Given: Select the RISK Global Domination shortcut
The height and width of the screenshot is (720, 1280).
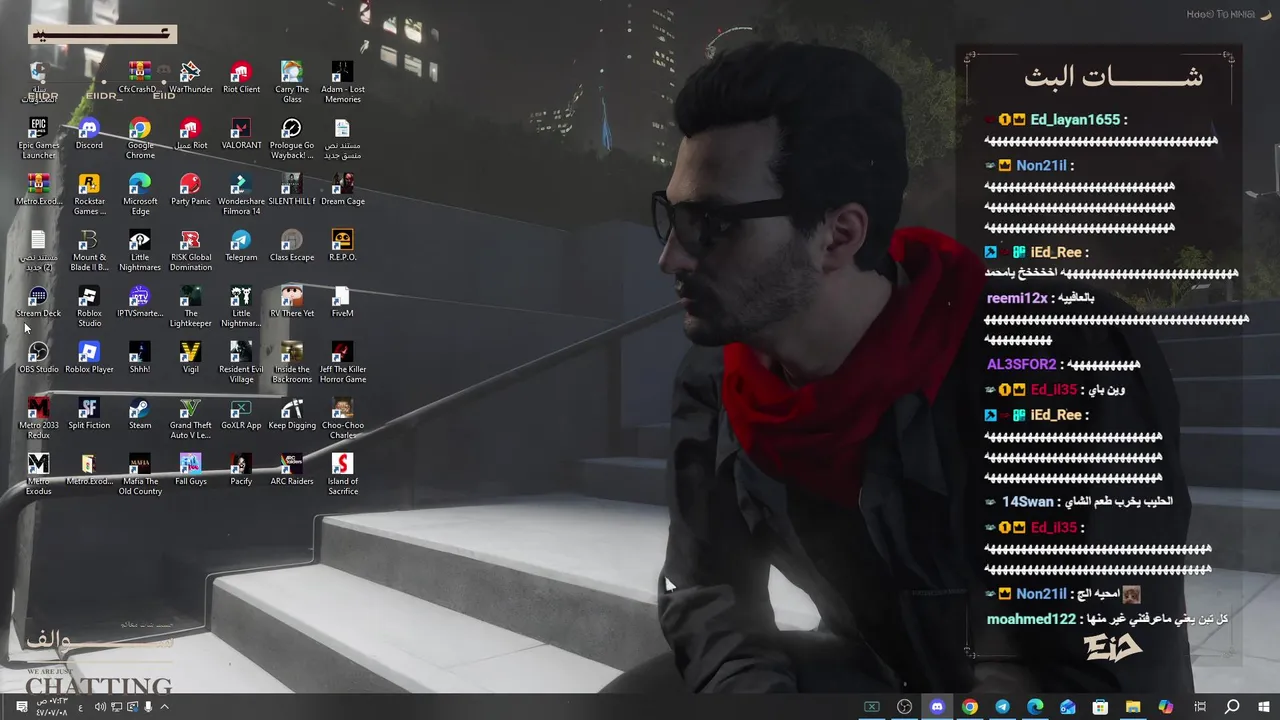Looking at the screenshot, I should click(190, 250).
